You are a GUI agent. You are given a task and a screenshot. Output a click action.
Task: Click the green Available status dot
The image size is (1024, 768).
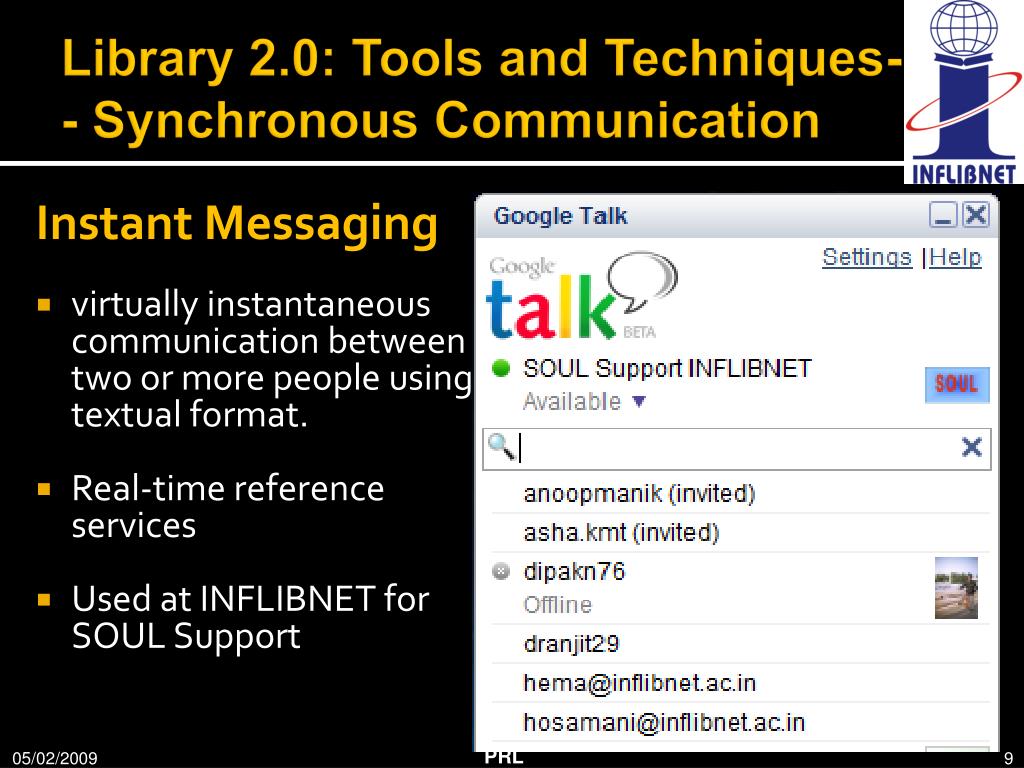(x=501, y=368)
